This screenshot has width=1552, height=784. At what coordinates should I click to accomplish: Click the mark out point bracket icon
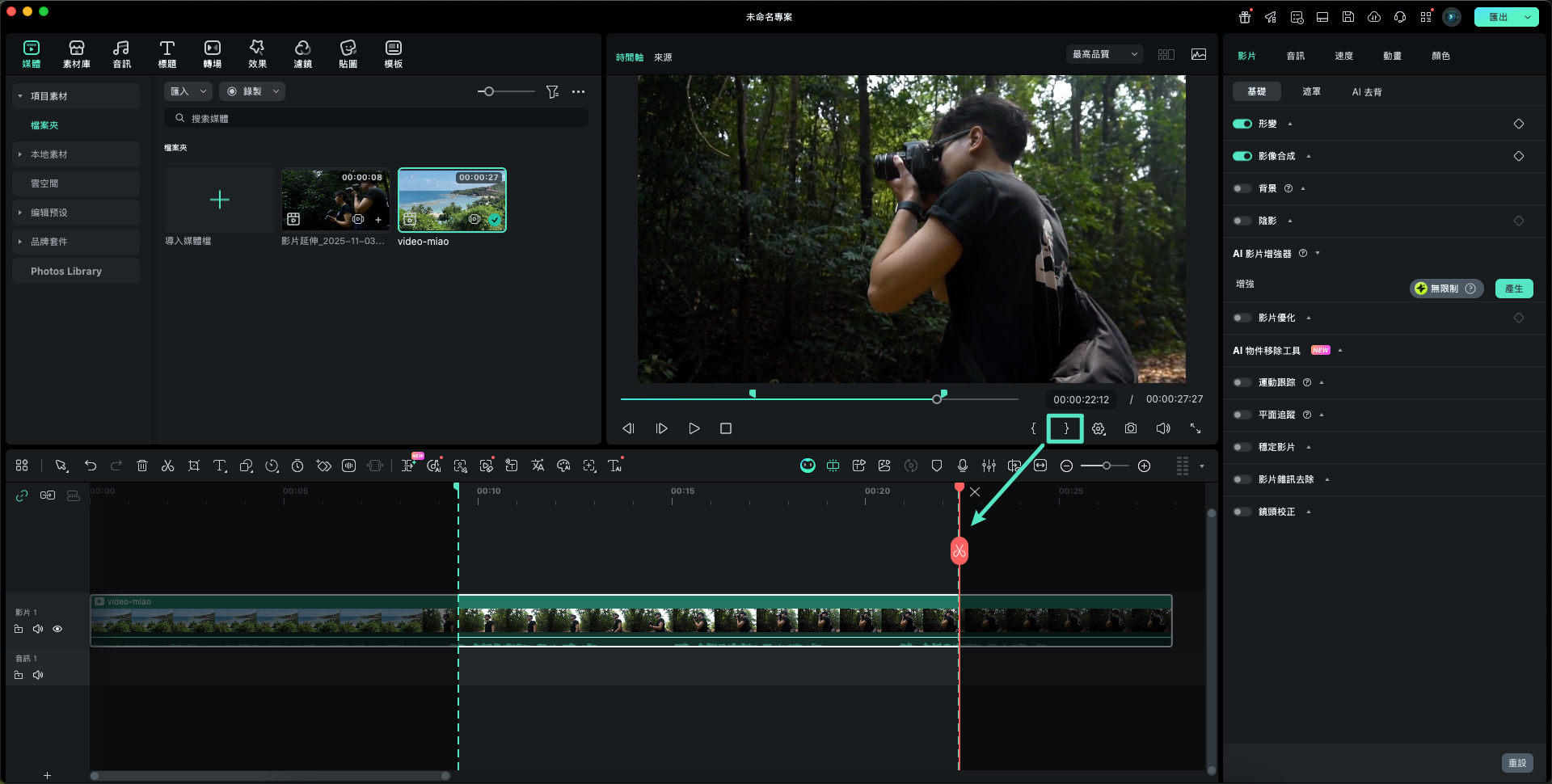[x=1065, y=428]
